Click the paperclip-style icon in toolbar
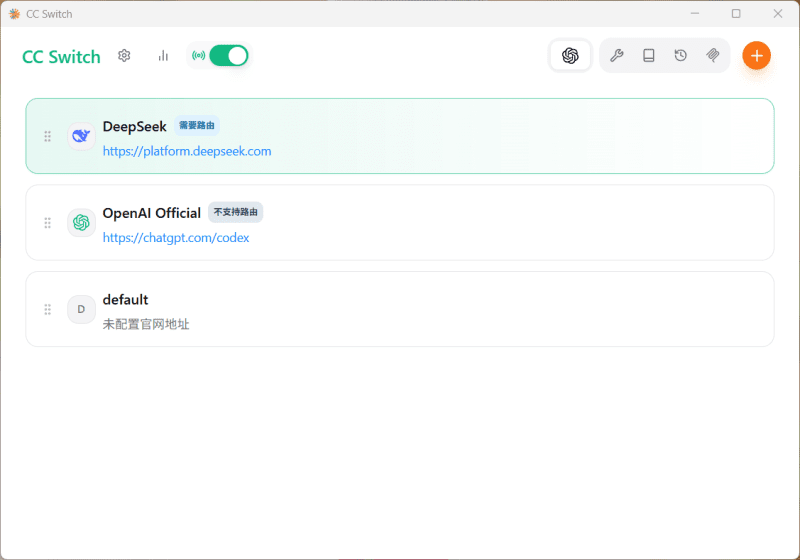 tap(713, 55)
